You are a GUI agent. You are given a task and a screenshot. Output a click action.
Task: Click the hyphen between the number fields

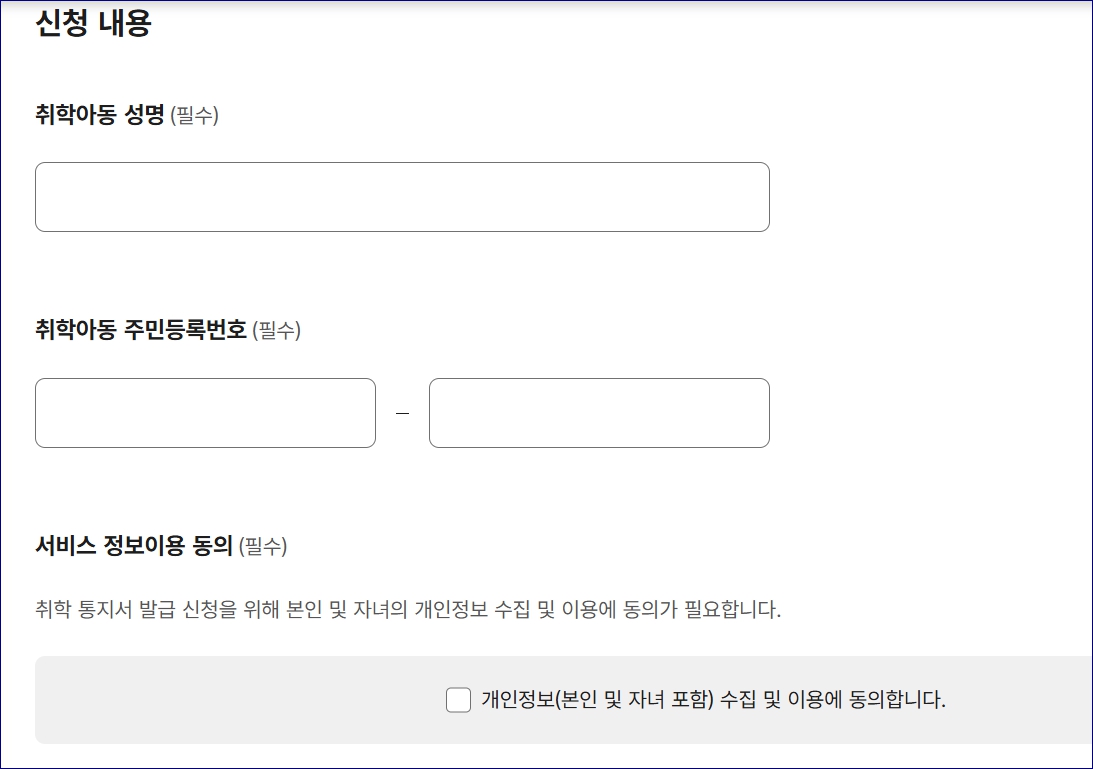pyautogui.click(x=400, y=410)
